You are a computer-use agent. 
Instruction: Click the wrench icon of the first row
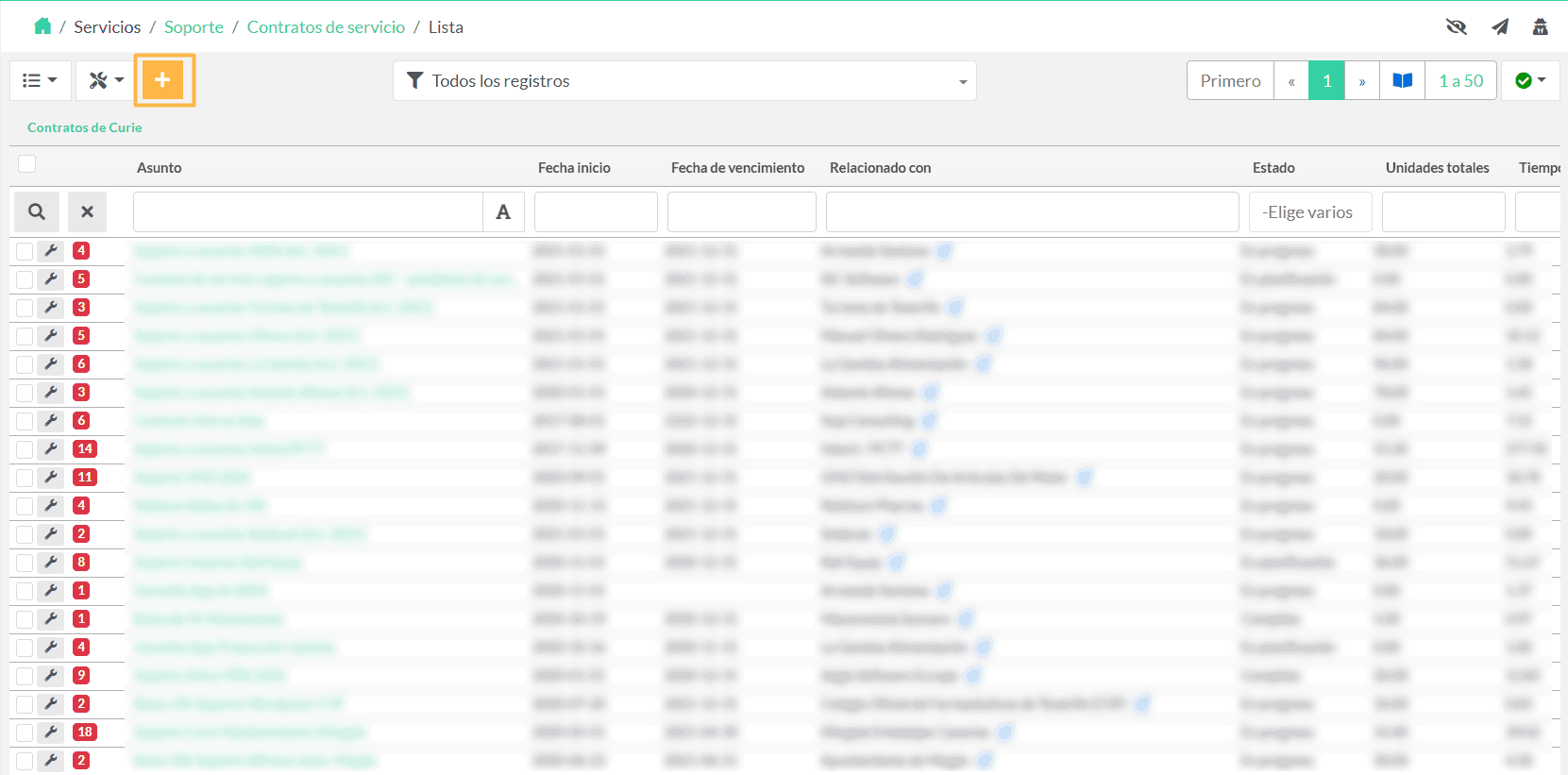point(51,251)
